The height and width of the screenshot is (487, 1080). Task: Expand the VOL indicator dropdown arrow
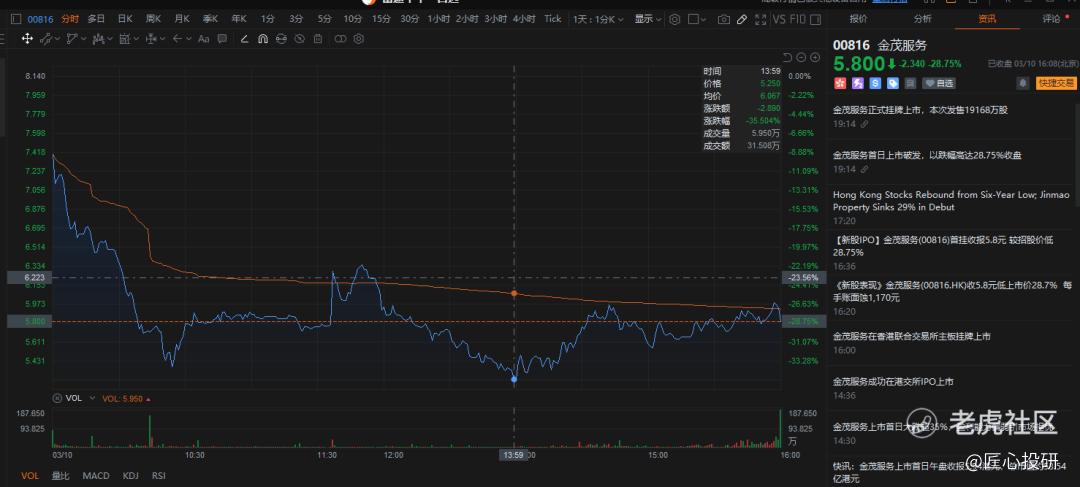coord(92,398)
